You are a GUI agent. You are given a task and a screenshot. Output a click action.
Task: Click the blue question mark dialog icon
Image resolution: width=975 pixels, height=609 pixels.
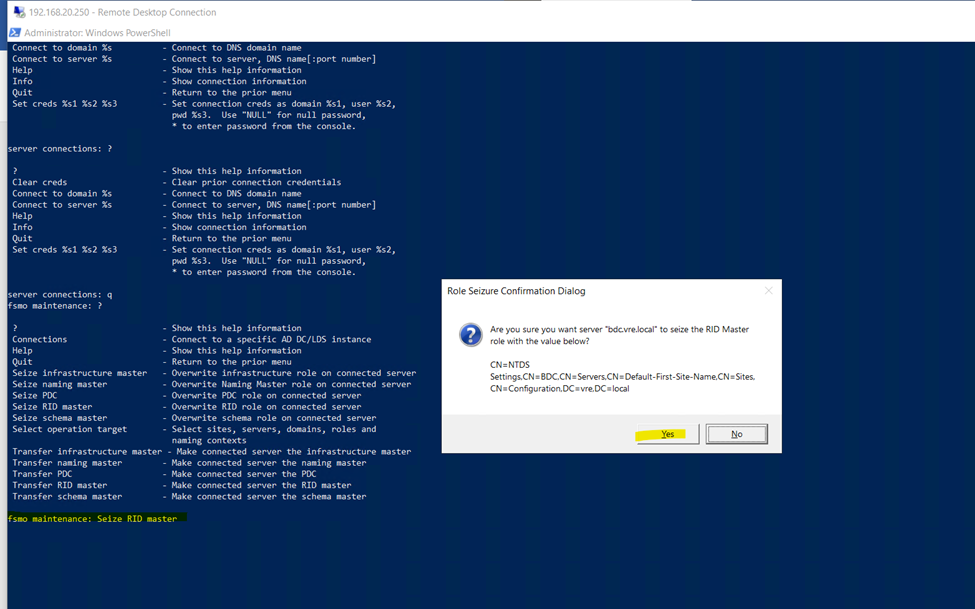coord(470,335)
